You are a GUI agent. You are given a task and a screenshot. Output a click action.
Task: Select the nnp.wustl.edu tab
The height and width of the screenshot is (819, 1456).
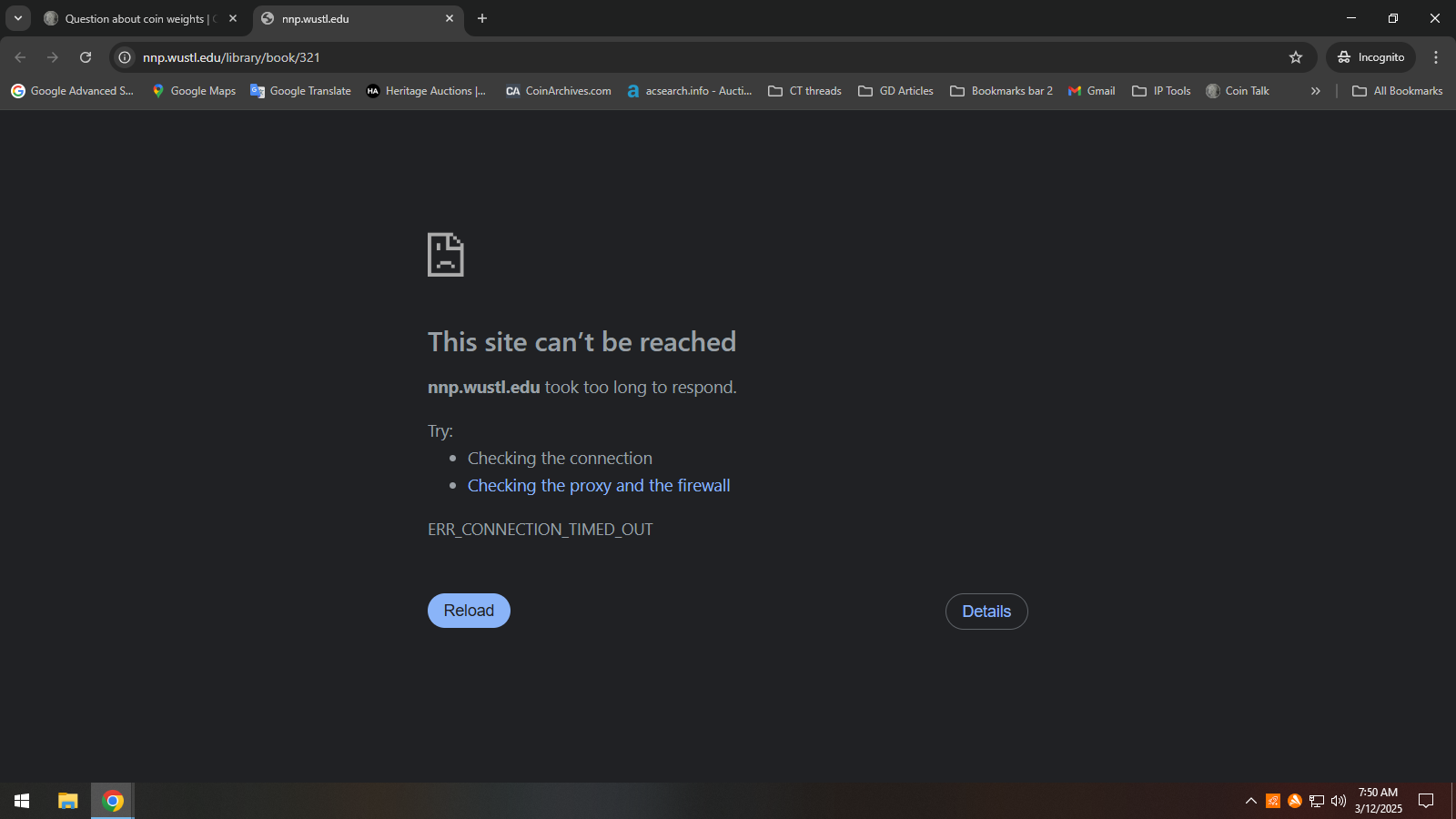point(358,18)
